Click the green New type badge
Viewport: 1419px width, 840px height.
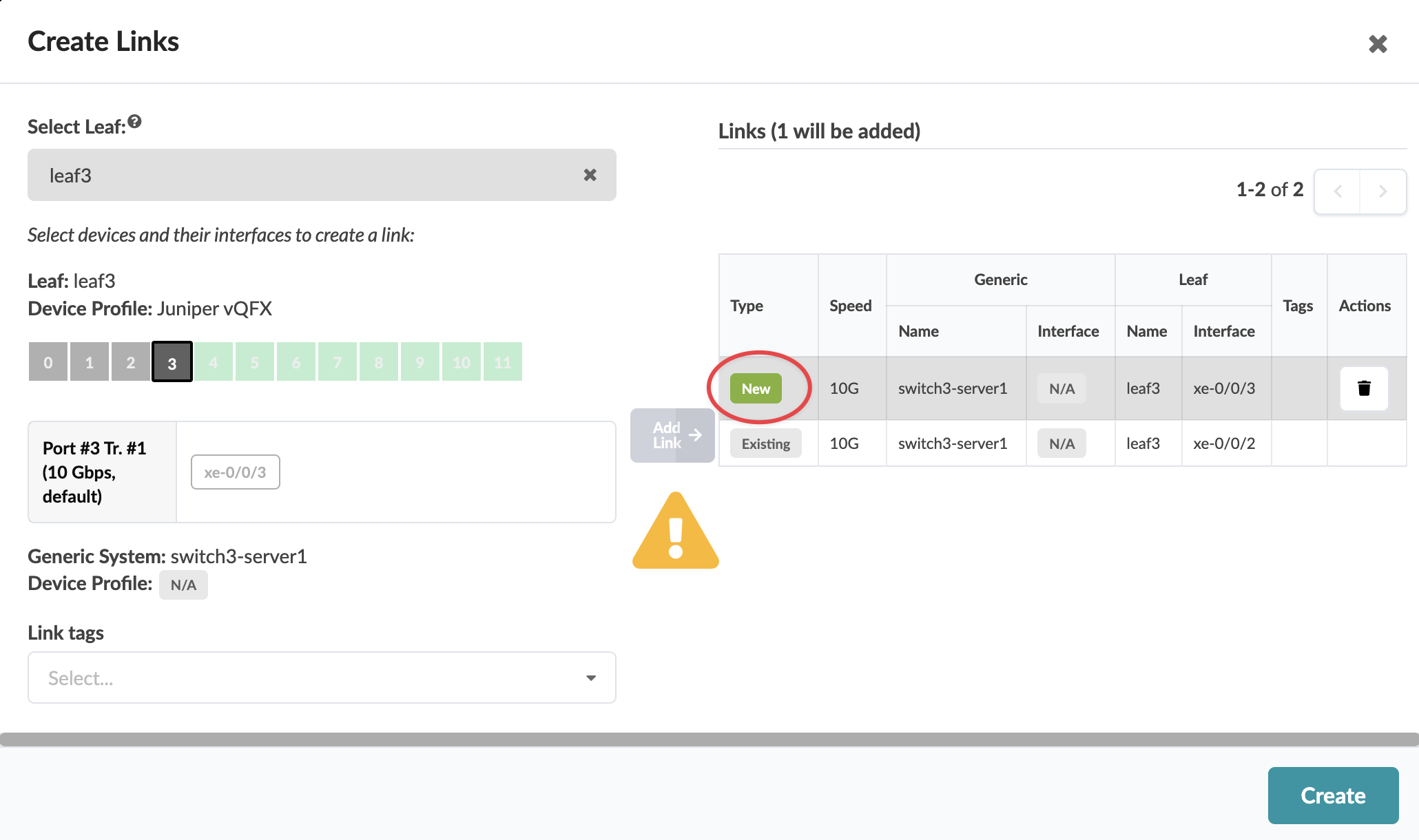[756, 388]
